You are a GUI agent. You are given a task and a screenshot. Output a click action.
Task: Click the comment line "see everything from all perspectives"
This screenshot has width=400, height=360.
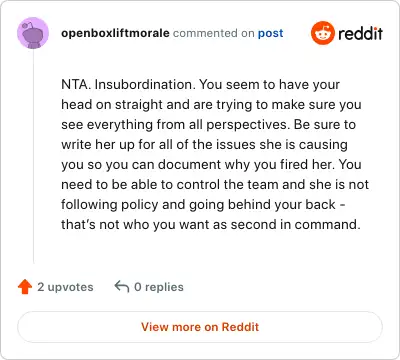point(208,125)
